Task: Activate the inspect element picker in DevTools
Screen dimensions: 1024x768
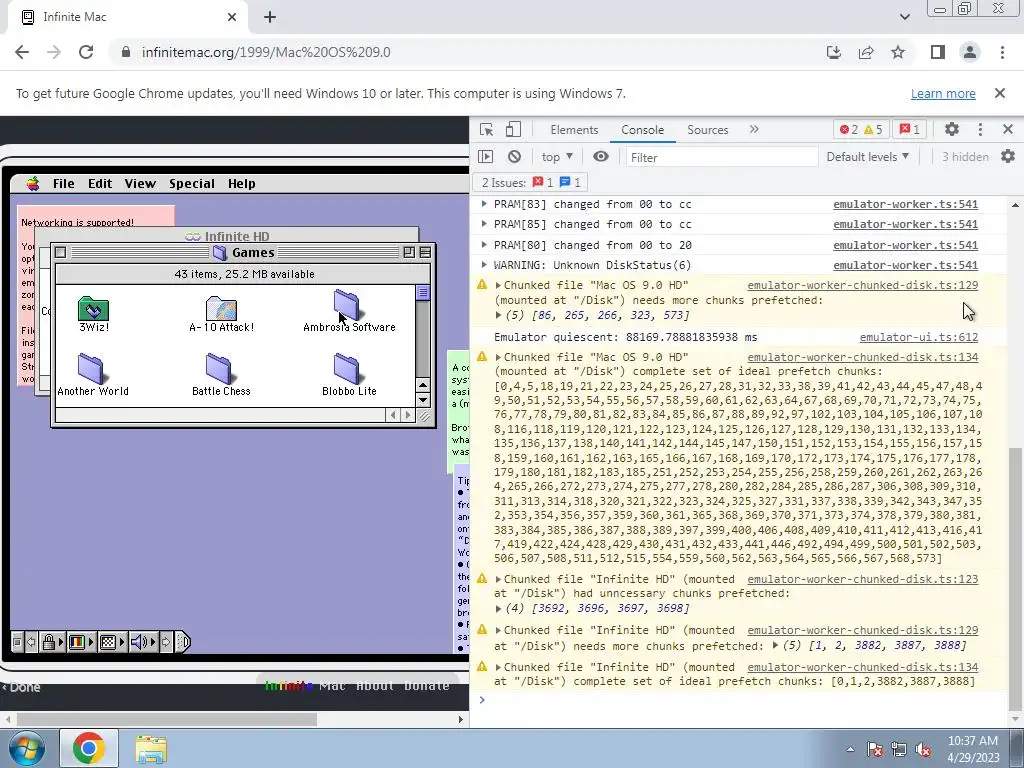Action: point(487,129)
